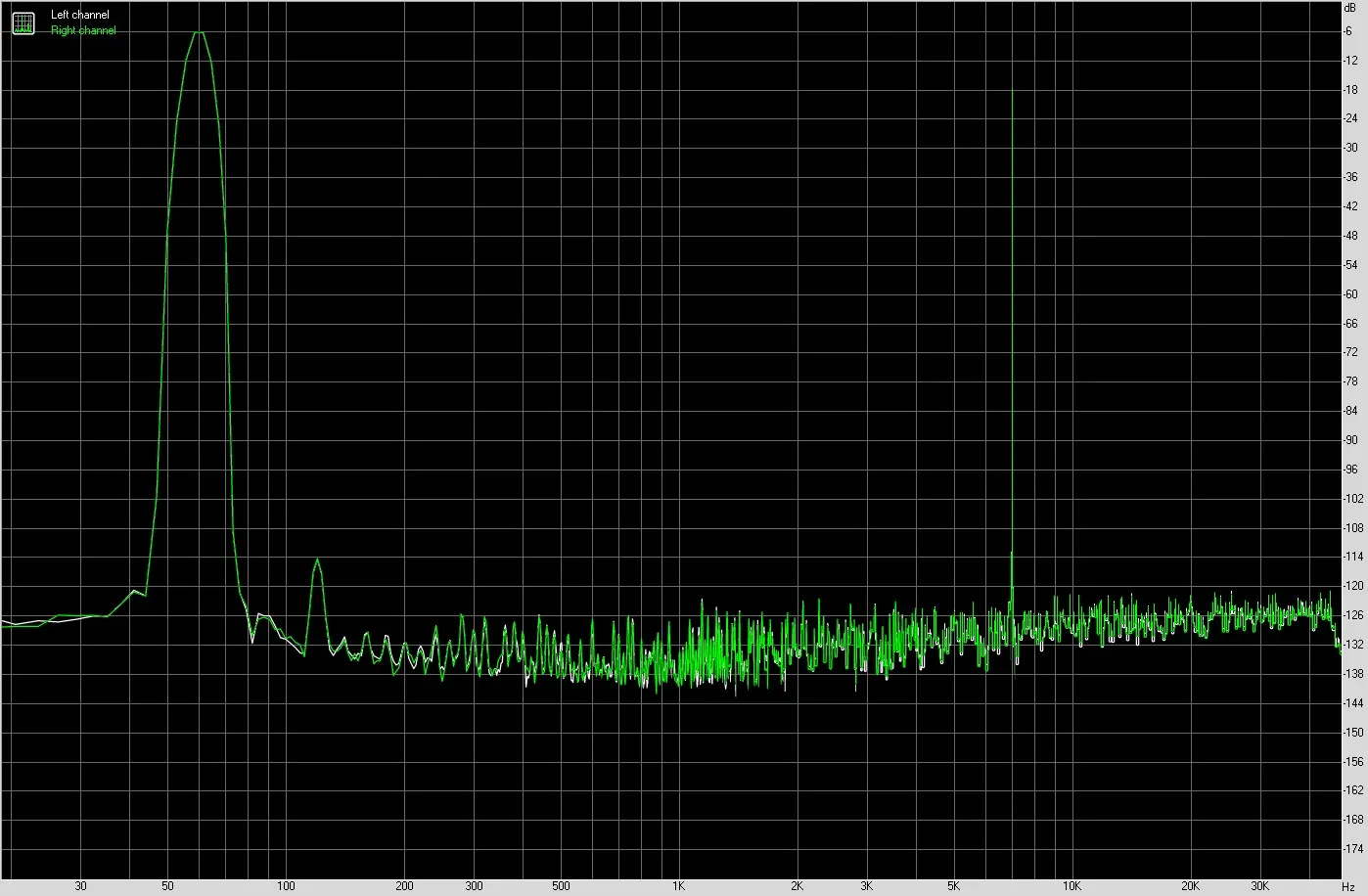Image resolution: width=1368 pixels, height=896 pixels.
Task: Click the "-30" dB axis value
Action: pyautogui.click(x=1350, y=148)
